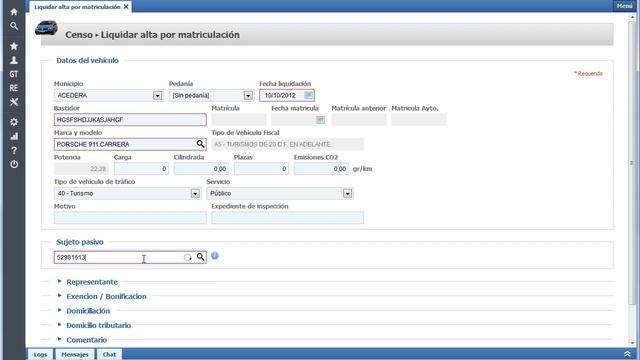Open the Servicio dropdown
Viewport: 640px width, 360px height.
[x=347, y=193]
